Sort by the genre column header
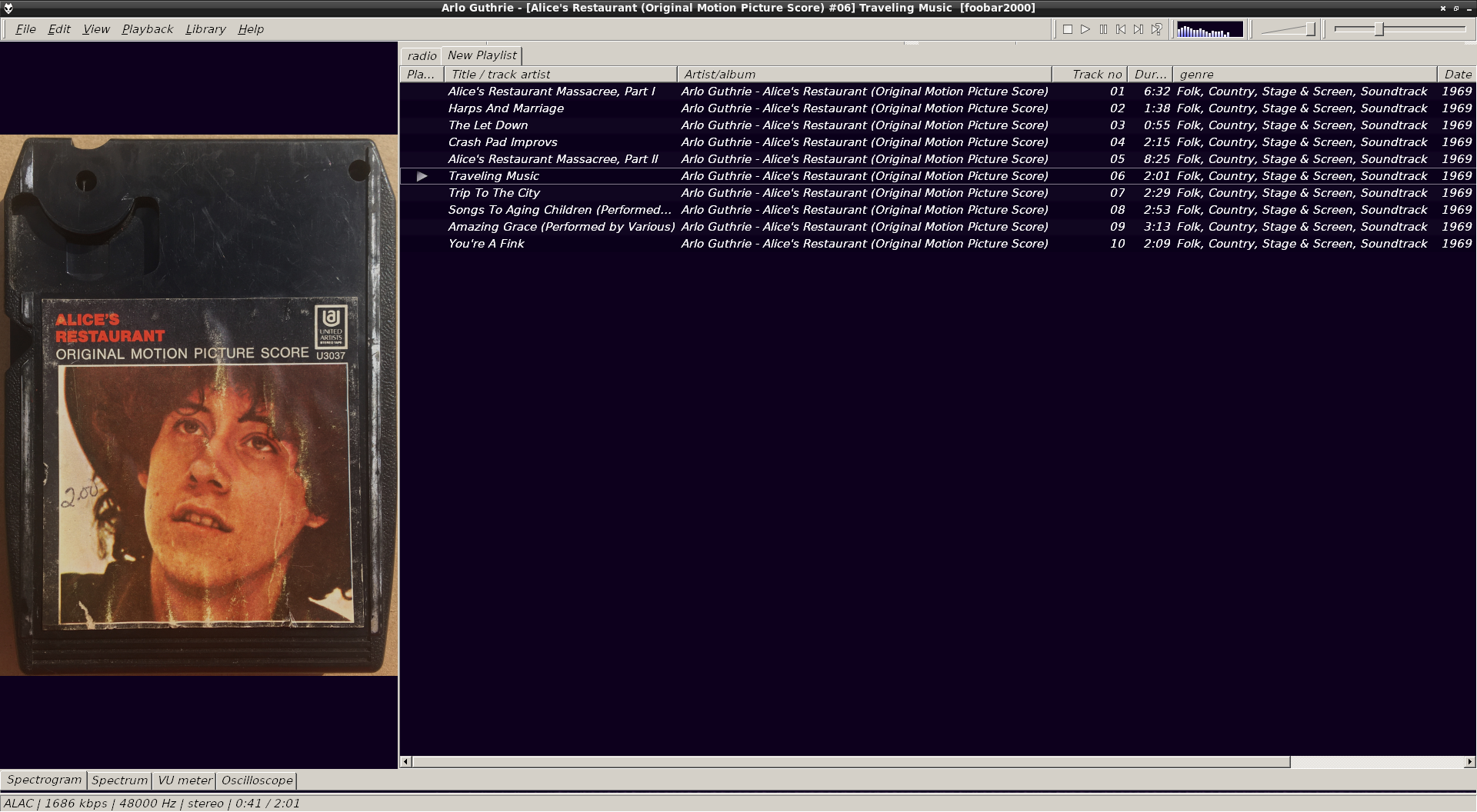This screenshot has width=1477, height=812. pyautogui.click(x=1305, y=75)
